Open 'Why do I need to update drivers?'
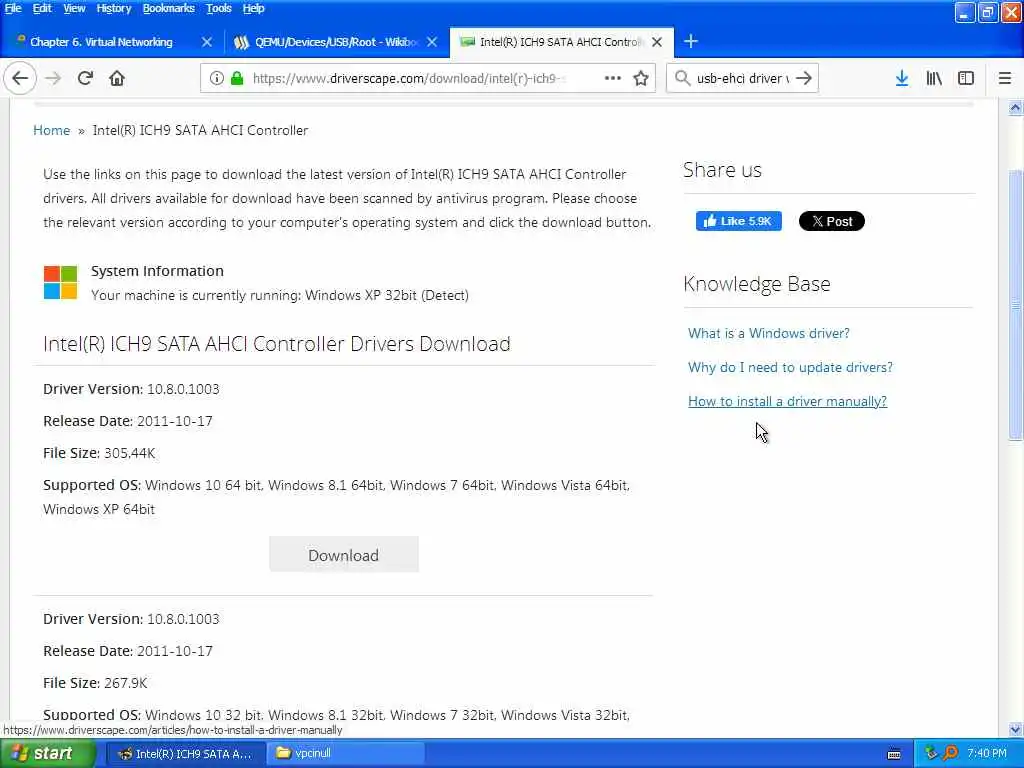The width and height of the screenshot is (1024, 768). tap(790, 367)
